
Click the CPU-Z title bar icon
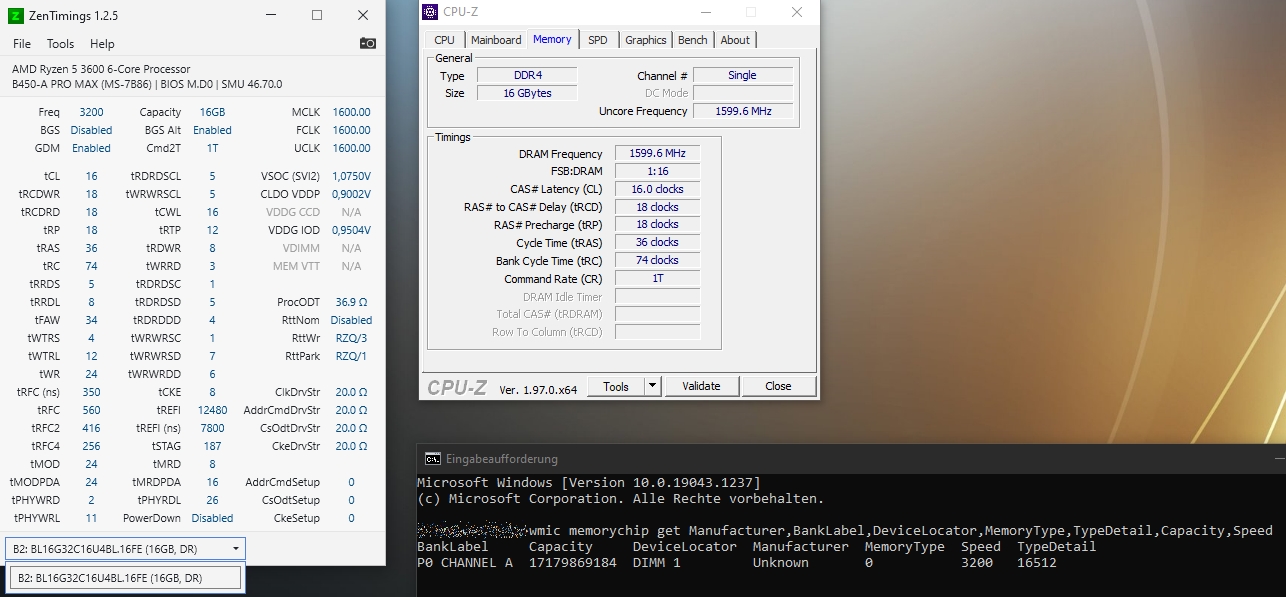click(x=430, y=12)
